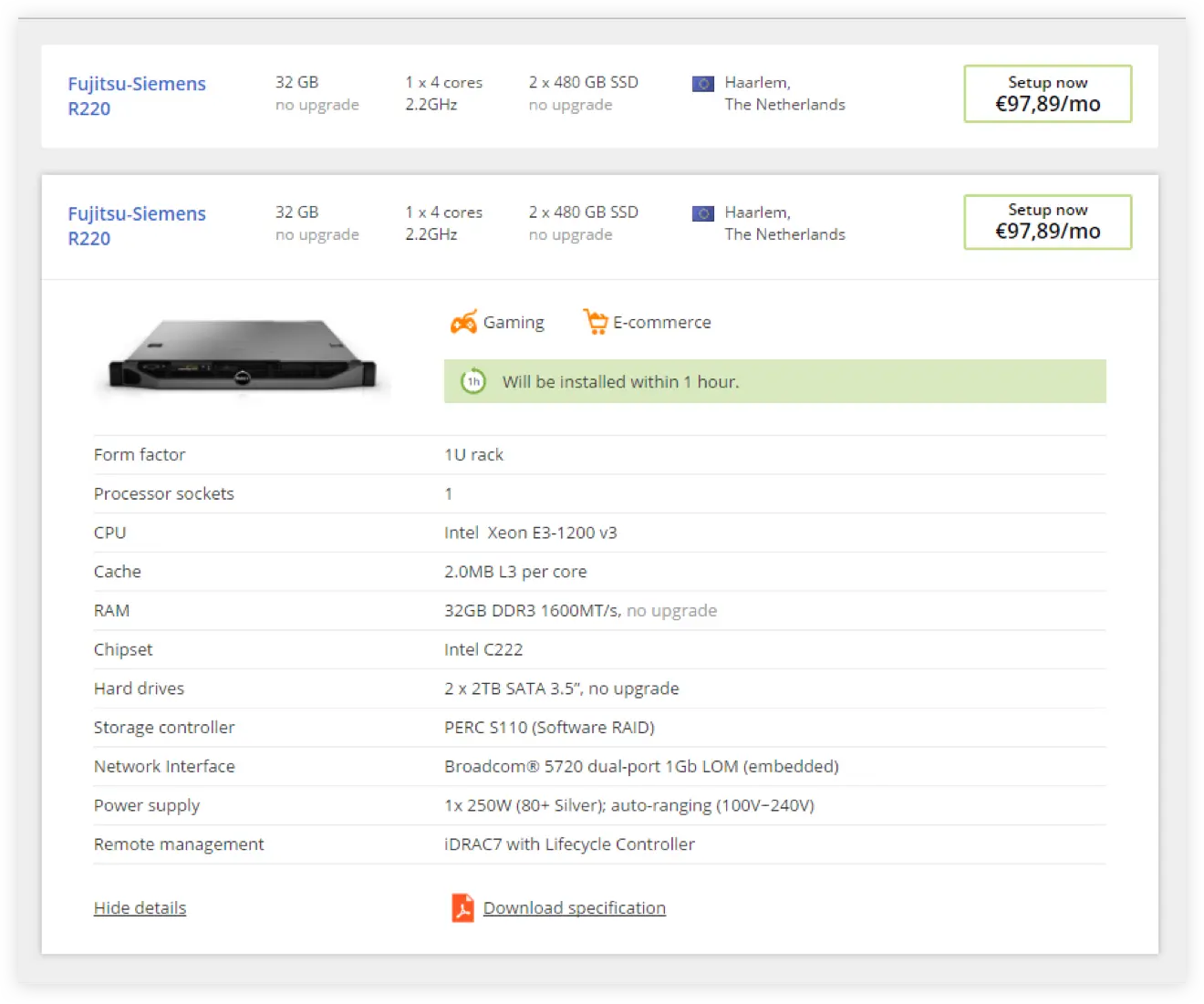Click the 'iDRAC7 with Lifecycle Controller' value
The image size is (1204, 1004).
click(569, 844)
